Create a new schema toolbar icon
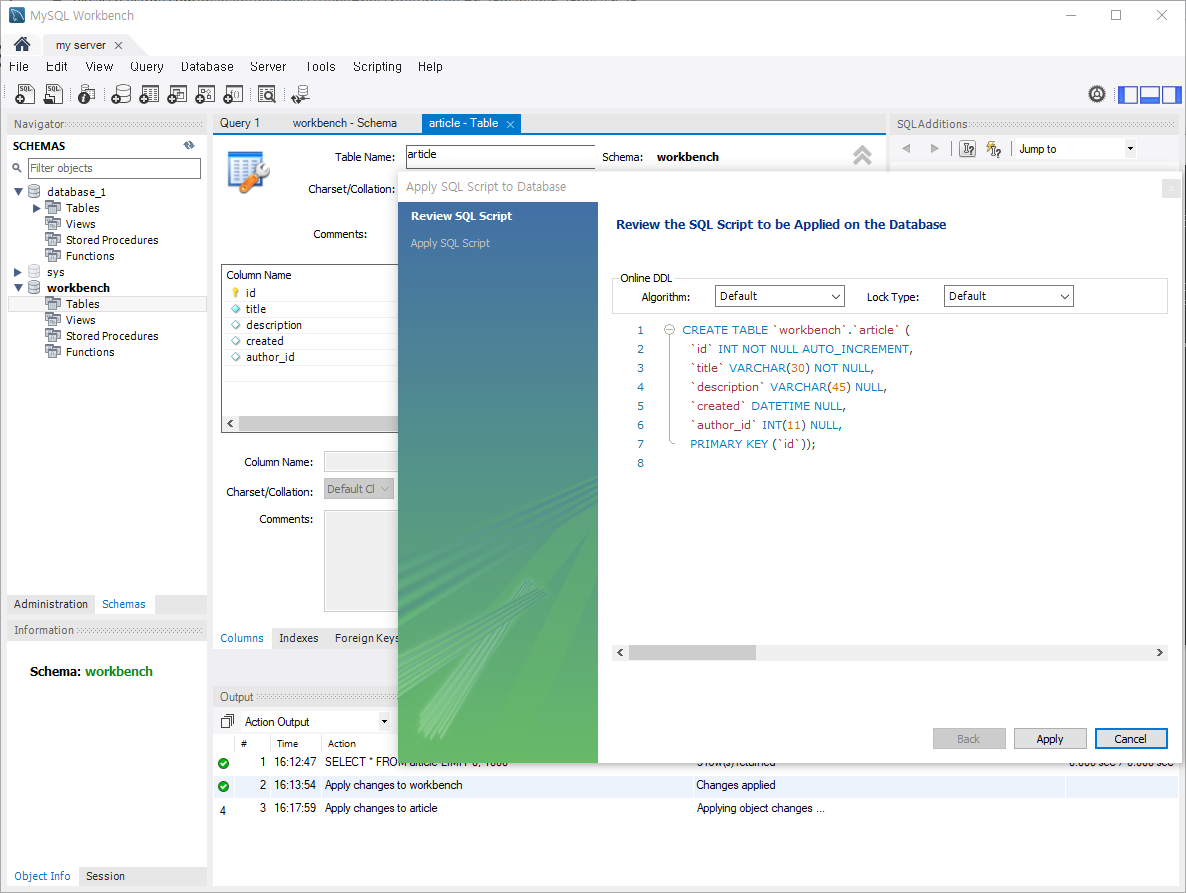 coord(121,94)
